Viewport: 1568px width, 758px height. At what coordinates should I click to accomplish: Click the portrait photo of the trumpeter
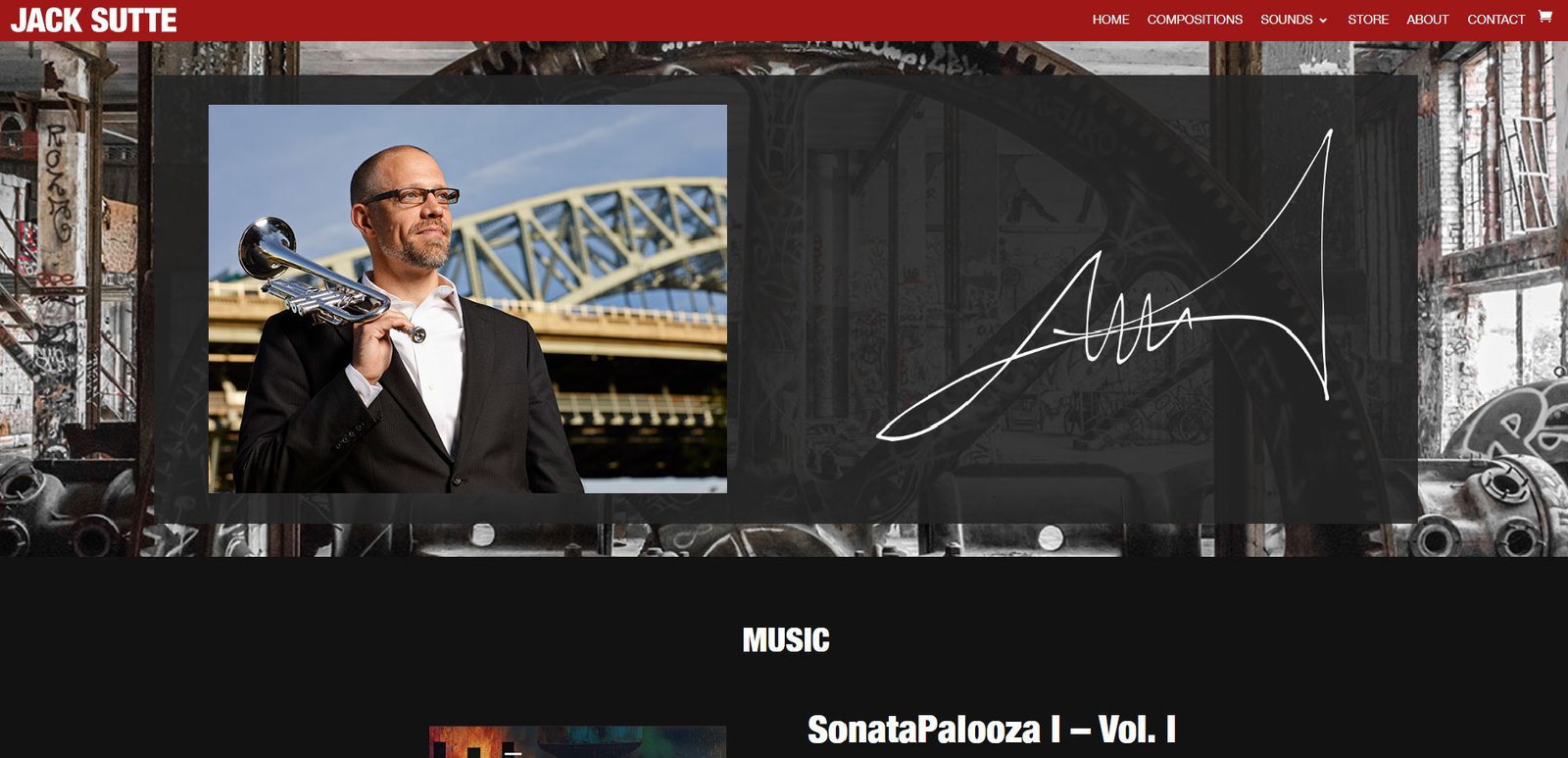click(467, 299)
